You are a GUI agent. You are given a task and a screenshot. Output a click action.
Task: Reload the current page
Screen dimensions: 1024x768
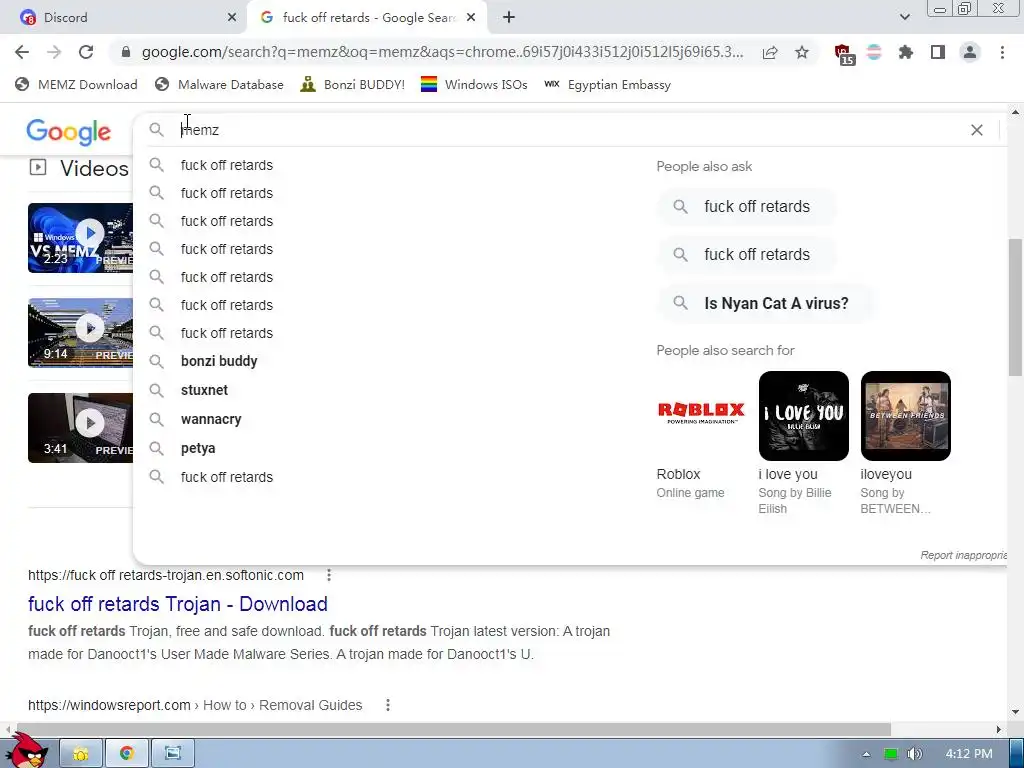(x=86, y=52)
